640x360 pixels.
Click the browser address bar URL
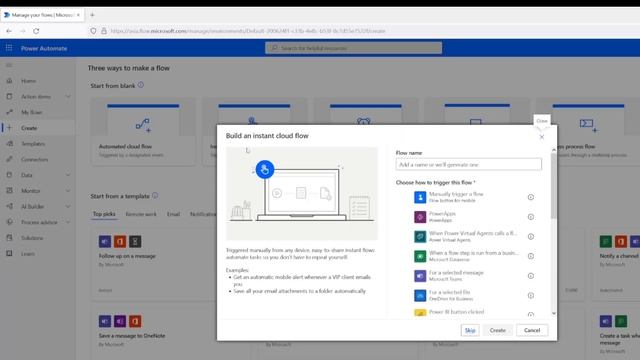pyautogui.click(x=248, y=31)
